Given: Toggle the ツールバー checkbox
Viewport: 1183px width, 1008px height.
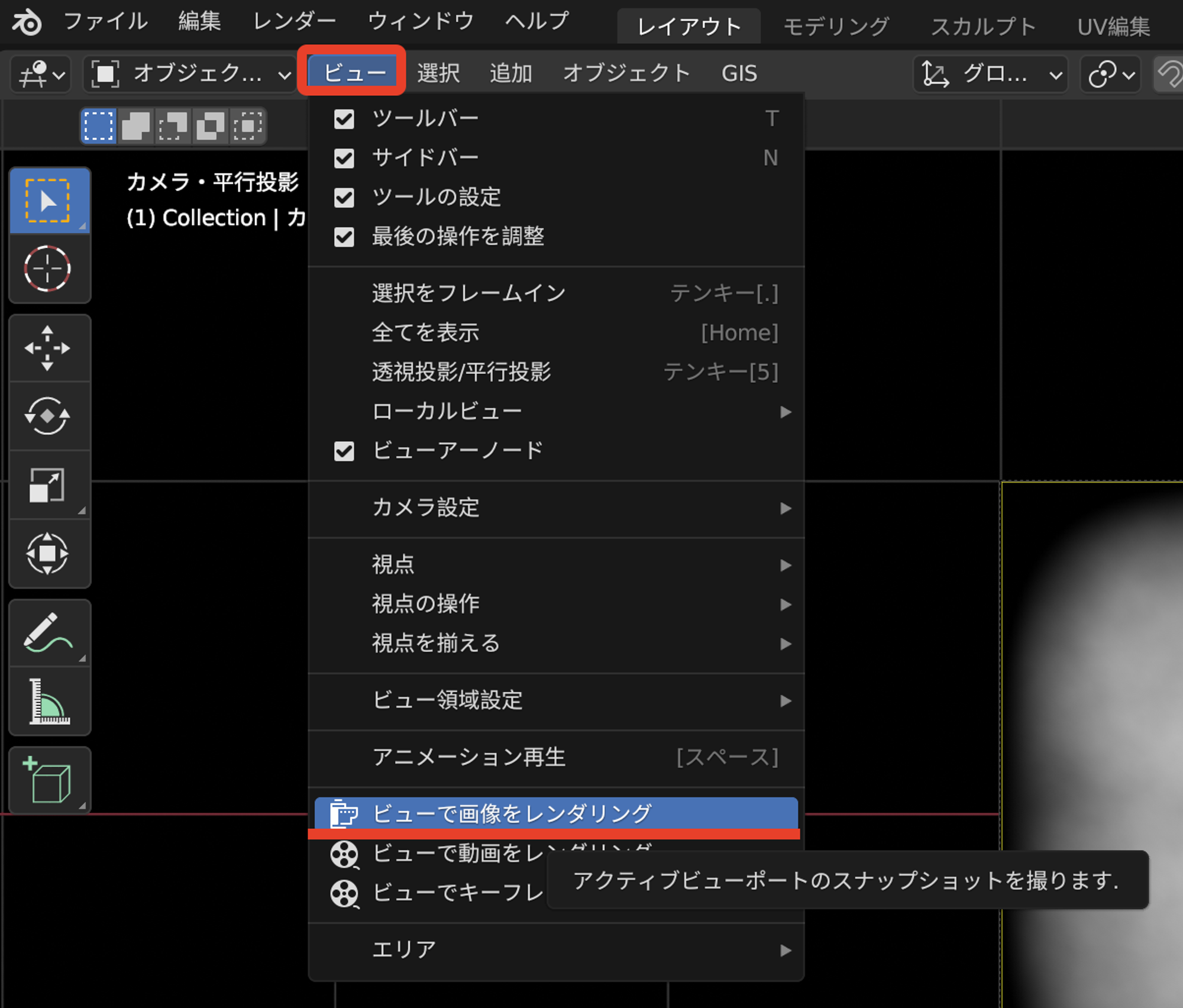Looking at the screenshot, I should [344, 119].
